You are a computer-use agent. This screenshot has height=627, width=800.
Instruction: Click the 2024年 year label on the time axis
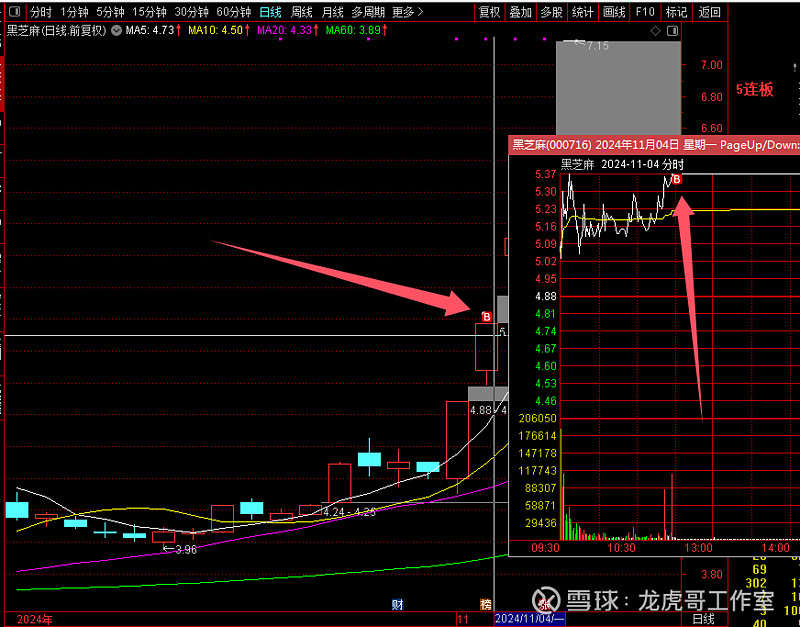[35, 619]
